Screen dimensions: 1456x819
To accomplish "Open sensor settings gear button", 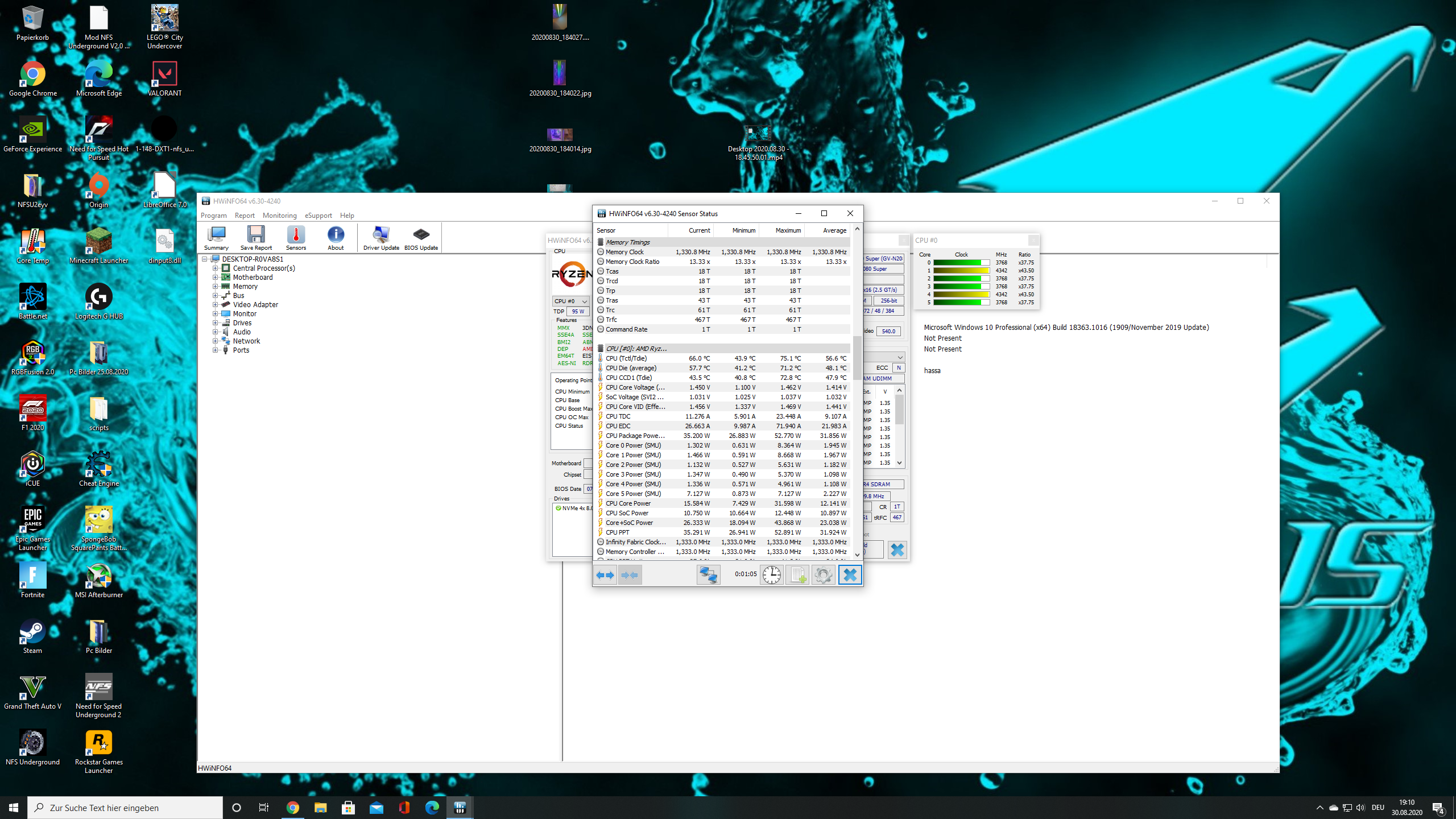I will (x=823, y=575).
